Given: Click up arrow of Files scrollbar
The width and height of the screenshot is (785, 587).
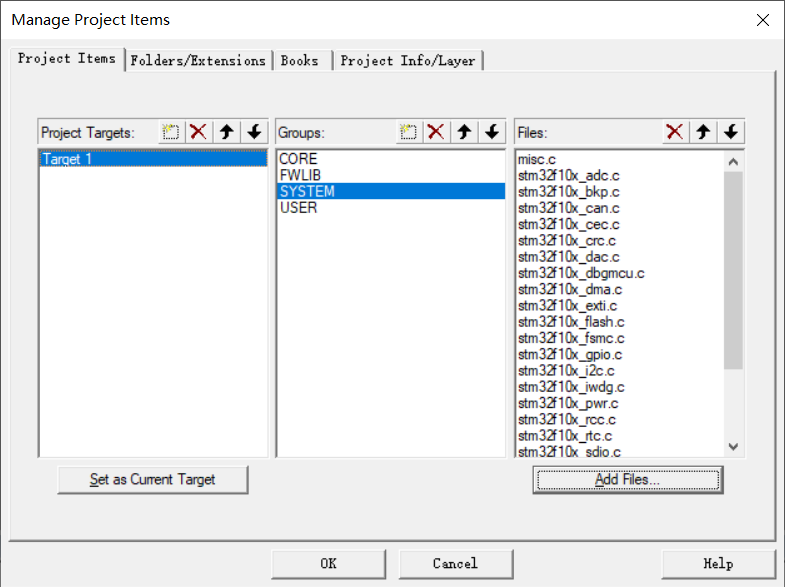Looking at the screenshot, I should (733, 162).
